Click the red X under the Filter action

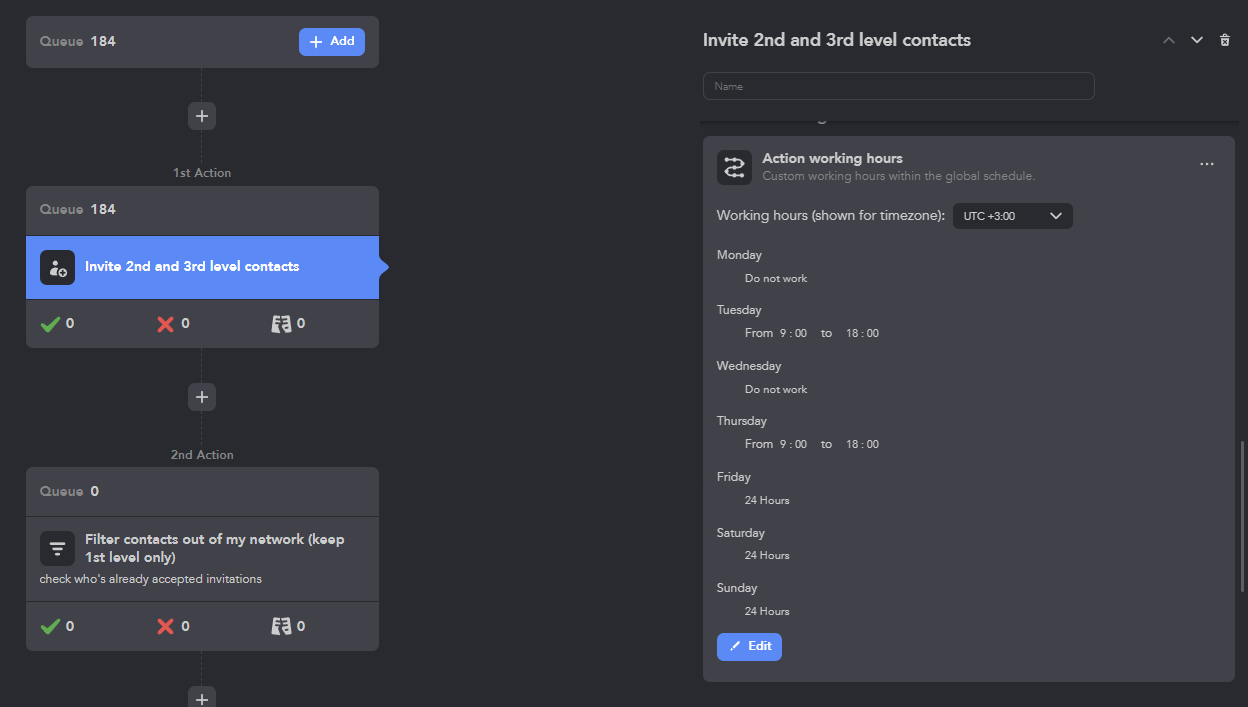pyautogui.click(x=166, y=627)
